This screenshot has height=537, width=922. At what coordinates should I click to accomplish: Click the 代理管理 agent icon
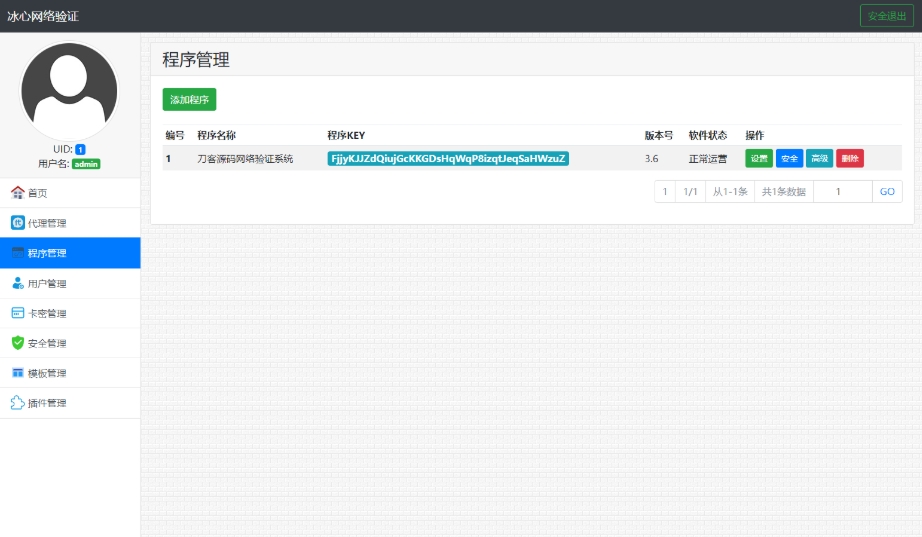click(x=17, y=223)
